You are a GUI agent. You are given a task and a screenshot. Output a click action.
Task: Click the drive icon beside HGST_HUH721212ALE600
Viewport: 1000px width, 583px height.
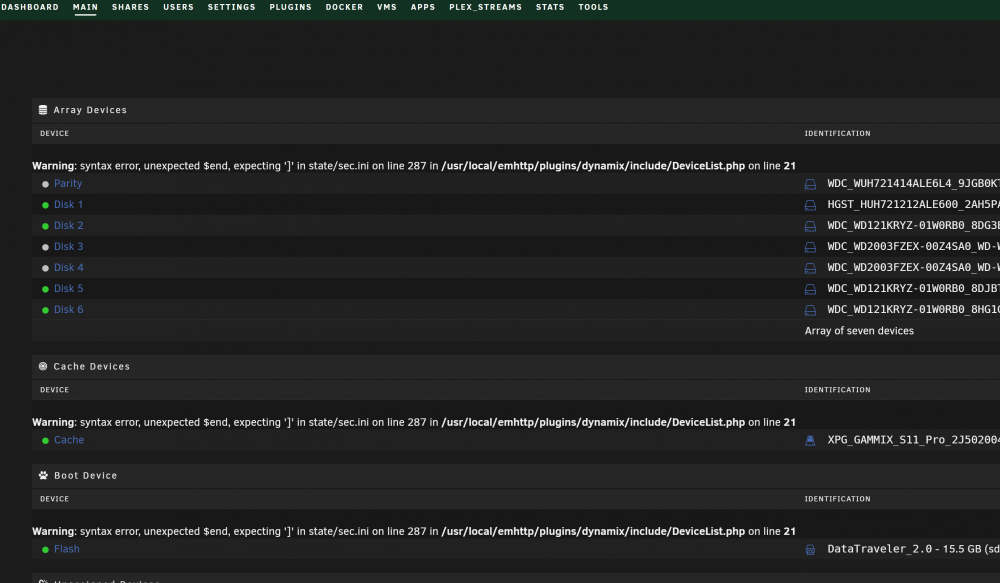click(810, 205)
